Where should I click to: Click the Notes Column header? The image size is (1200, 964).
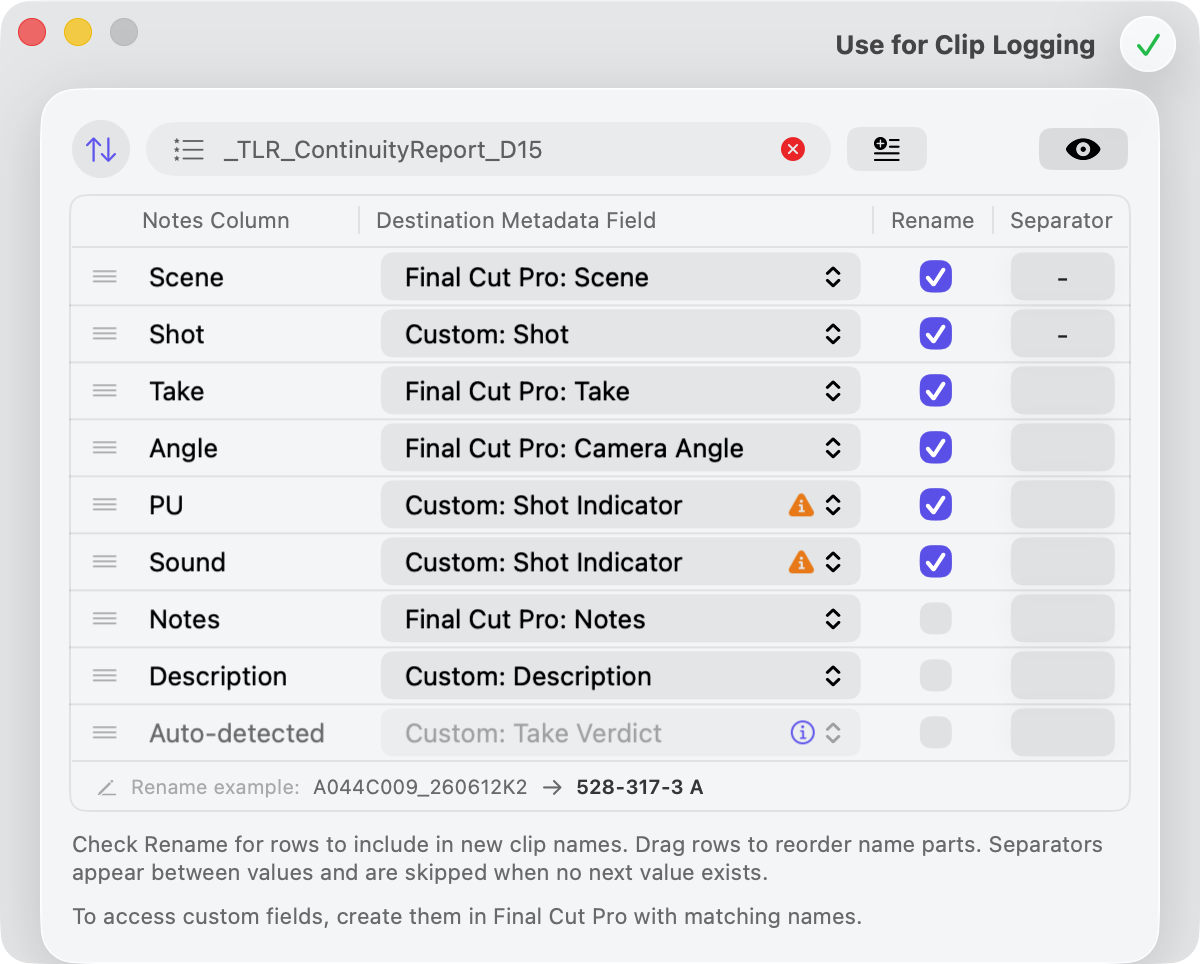(x=216, y=221)
